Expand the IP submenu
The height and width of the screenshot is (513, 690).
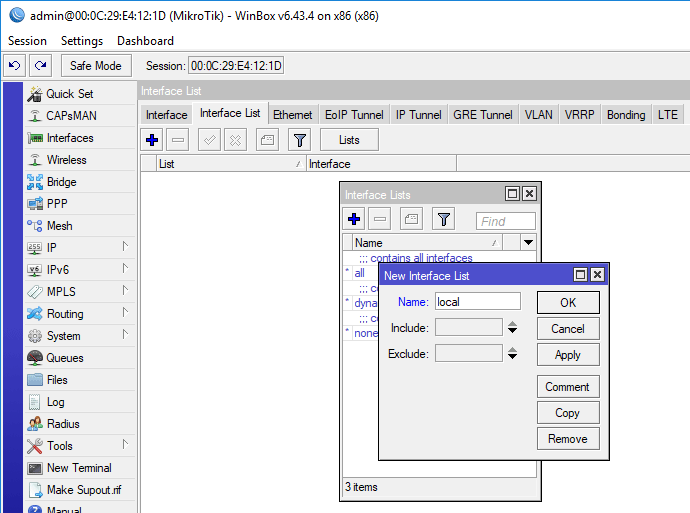(x=125, y=247)
